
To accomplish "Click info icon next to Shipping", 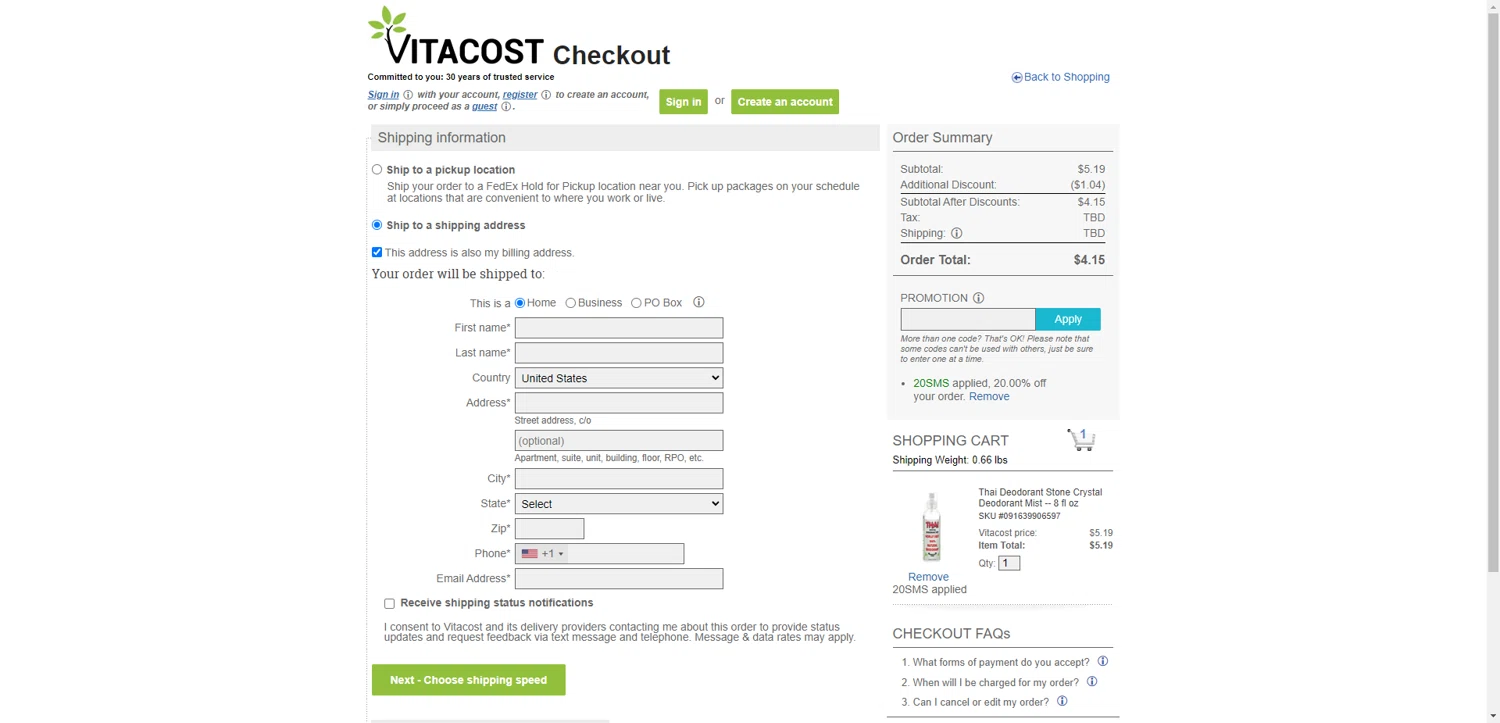I will [956, 234].
